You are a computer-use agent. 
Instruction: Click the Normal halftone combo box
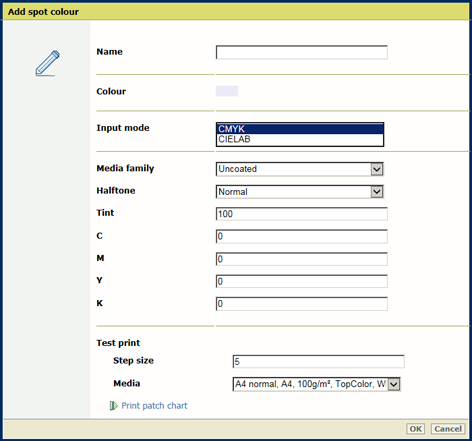click(300, 192)
